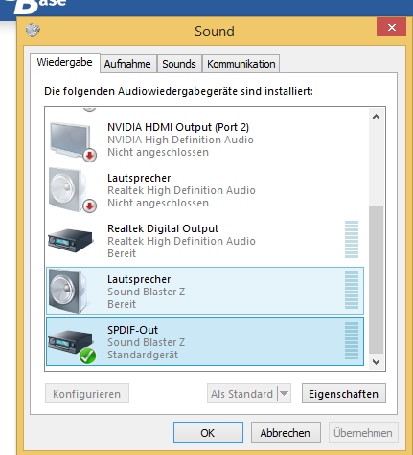Click the Abbrechen button
This screenshot has width=413, height=455.
(x=286, y=433)
